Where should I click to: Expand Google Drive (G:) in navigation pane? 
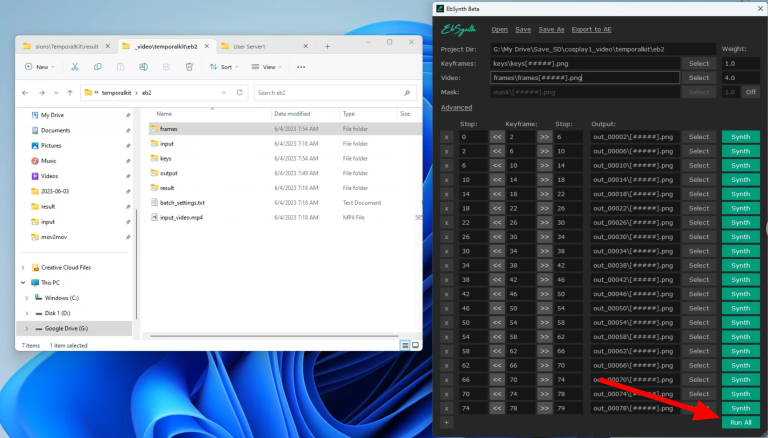27,328
